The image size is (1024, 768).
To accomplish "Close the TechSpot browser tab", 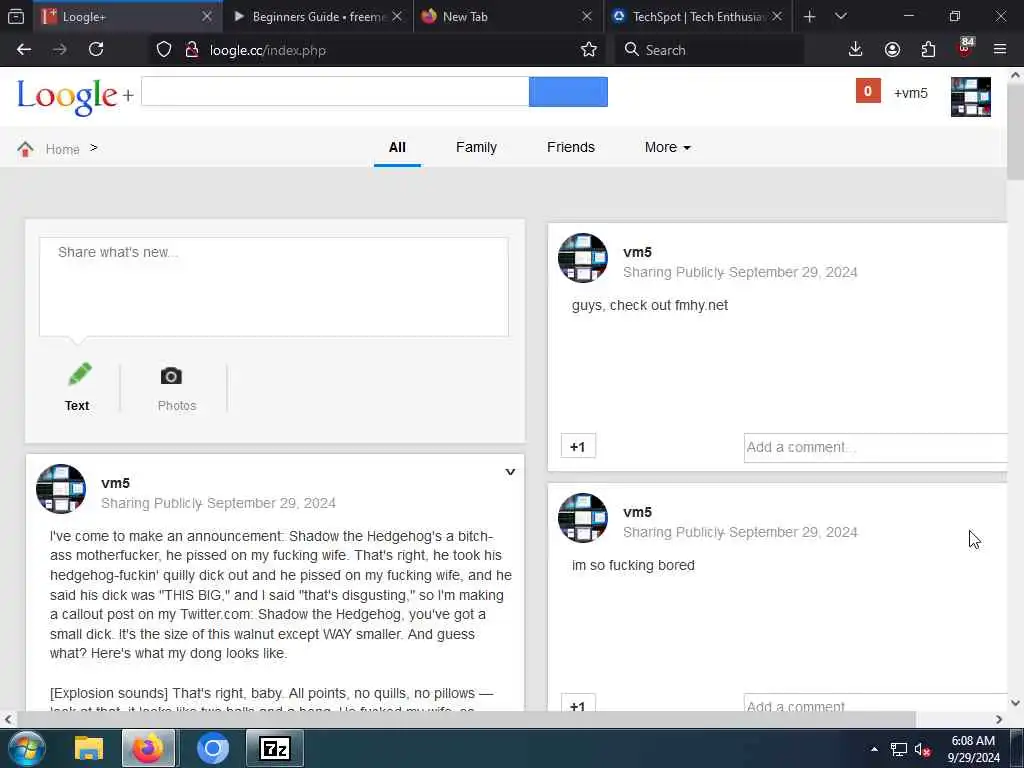I will point(776,16).
